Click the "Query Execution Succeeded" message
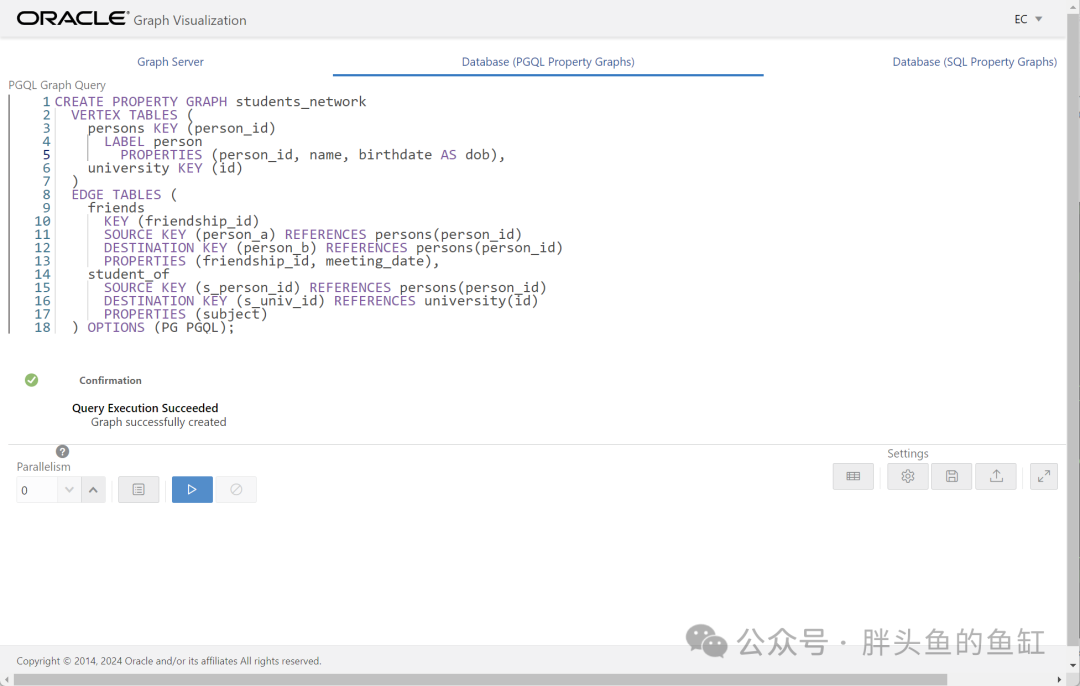This screenshot has width=1080, height=686. point(145,408)
